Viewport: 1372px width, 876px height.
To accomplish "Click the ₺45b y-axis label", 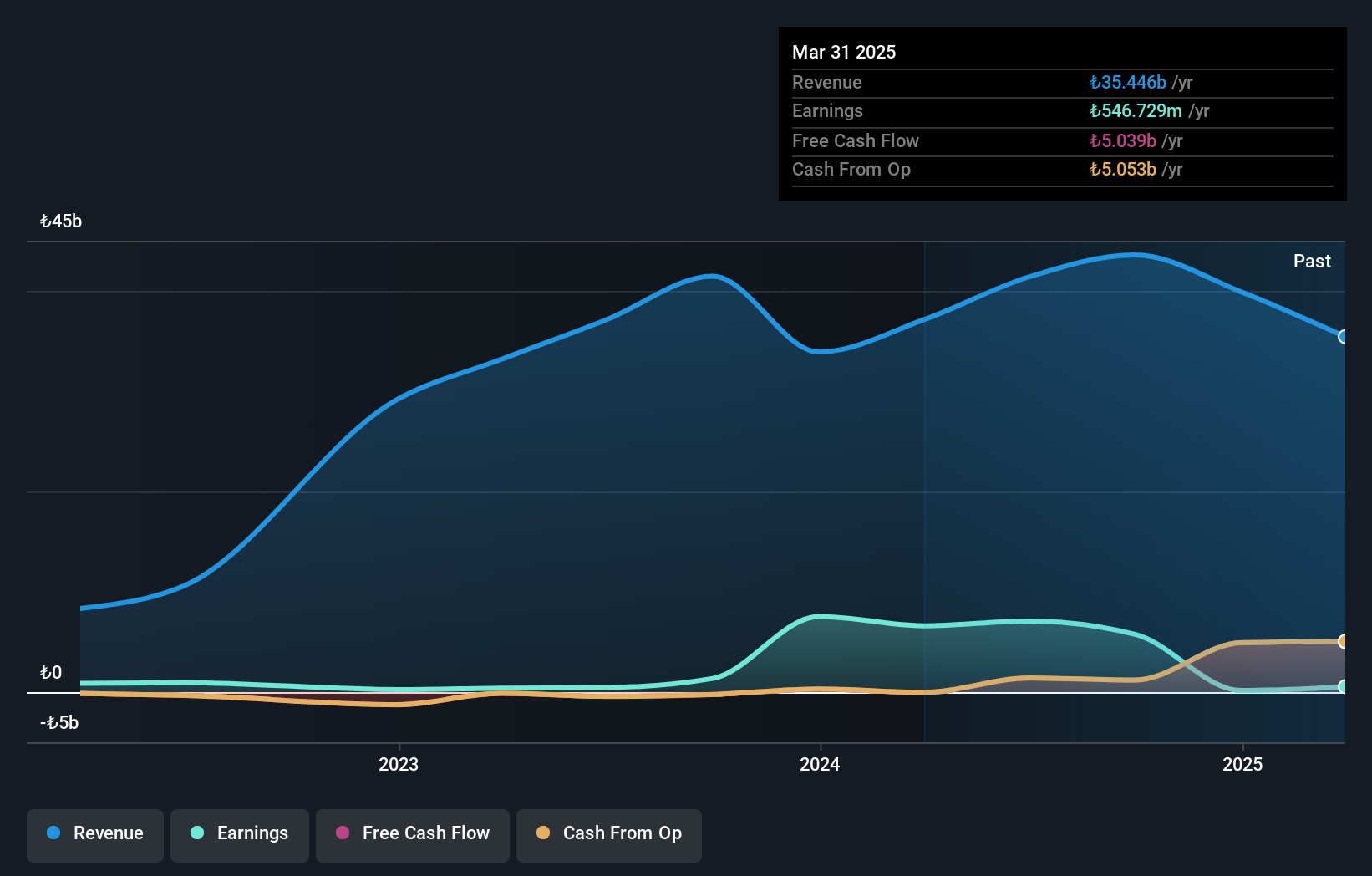I will 61,222.
